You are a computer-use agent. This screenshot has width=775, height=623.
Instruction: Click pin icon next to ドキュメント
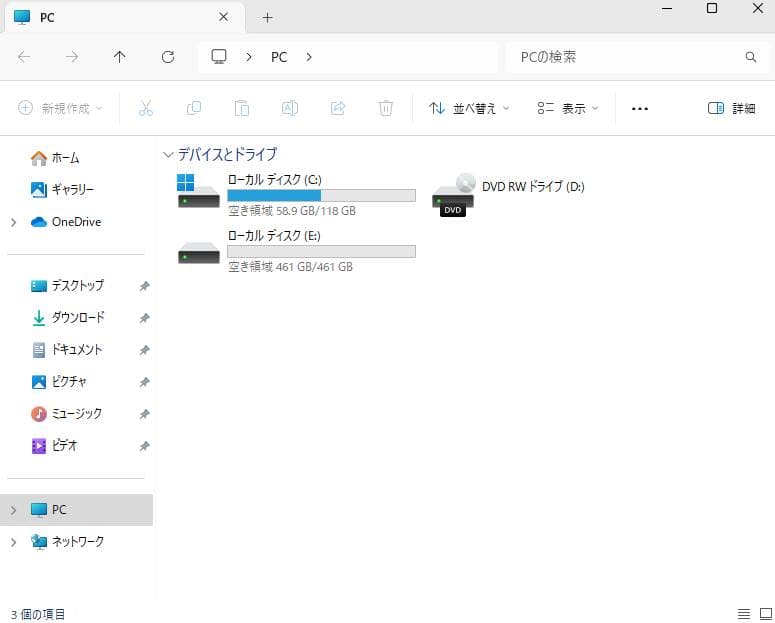coord(144,350)
